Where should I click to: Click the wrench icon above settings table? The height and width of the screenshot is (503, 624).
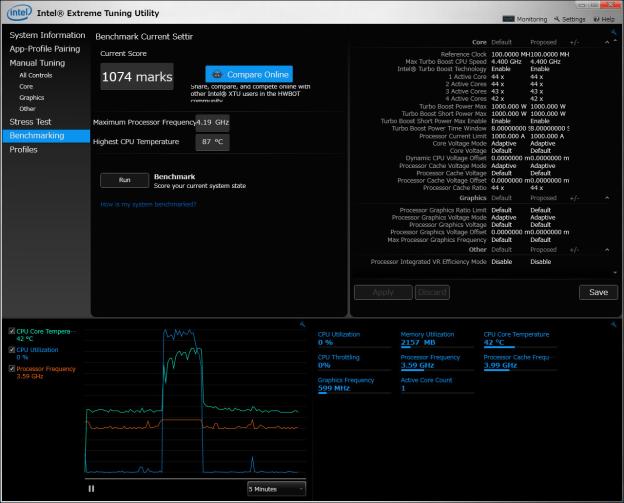pyautogui.click(x=613, y=33)
